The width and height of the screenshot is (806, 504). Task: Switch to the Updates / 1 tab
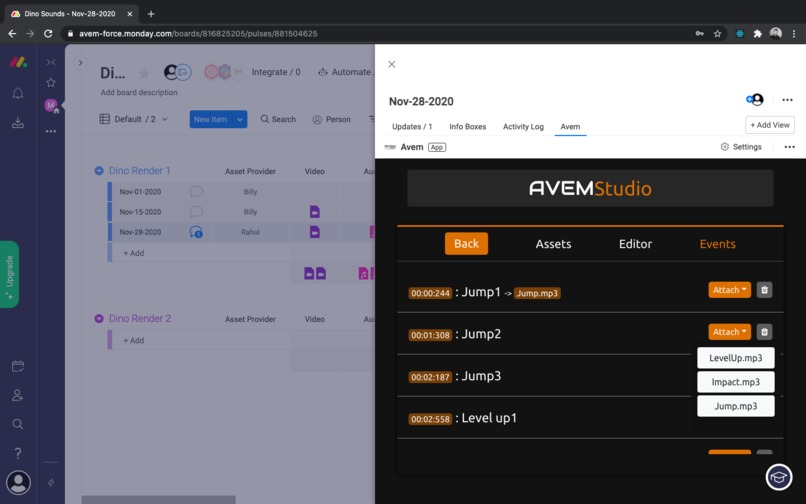(x=412, y=127)
